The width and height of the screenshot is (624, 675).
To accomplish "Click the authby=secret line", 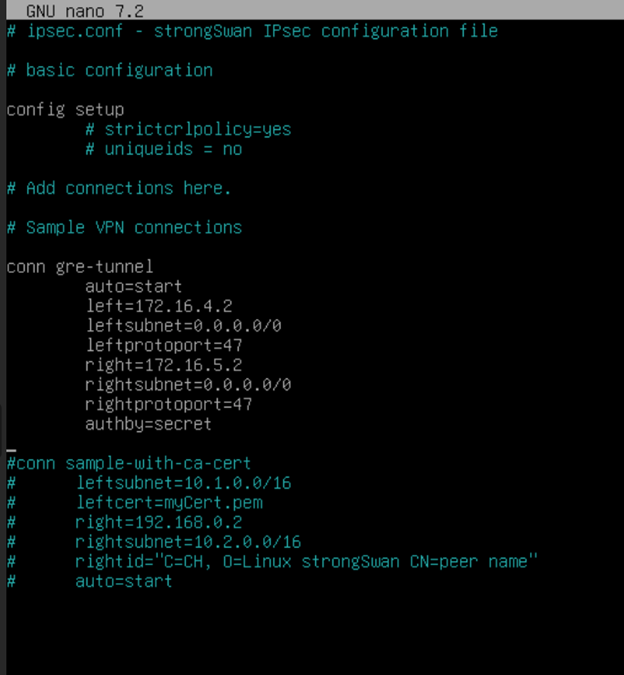I will (x=148, y=424).
